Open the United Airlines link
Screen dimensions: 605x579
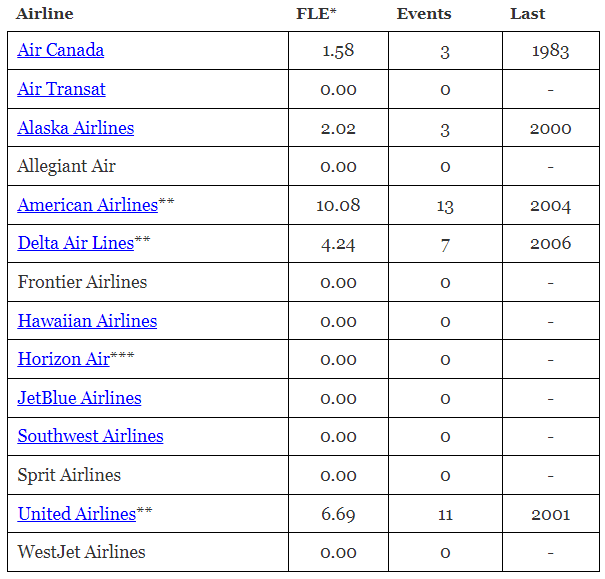point(77,514)
